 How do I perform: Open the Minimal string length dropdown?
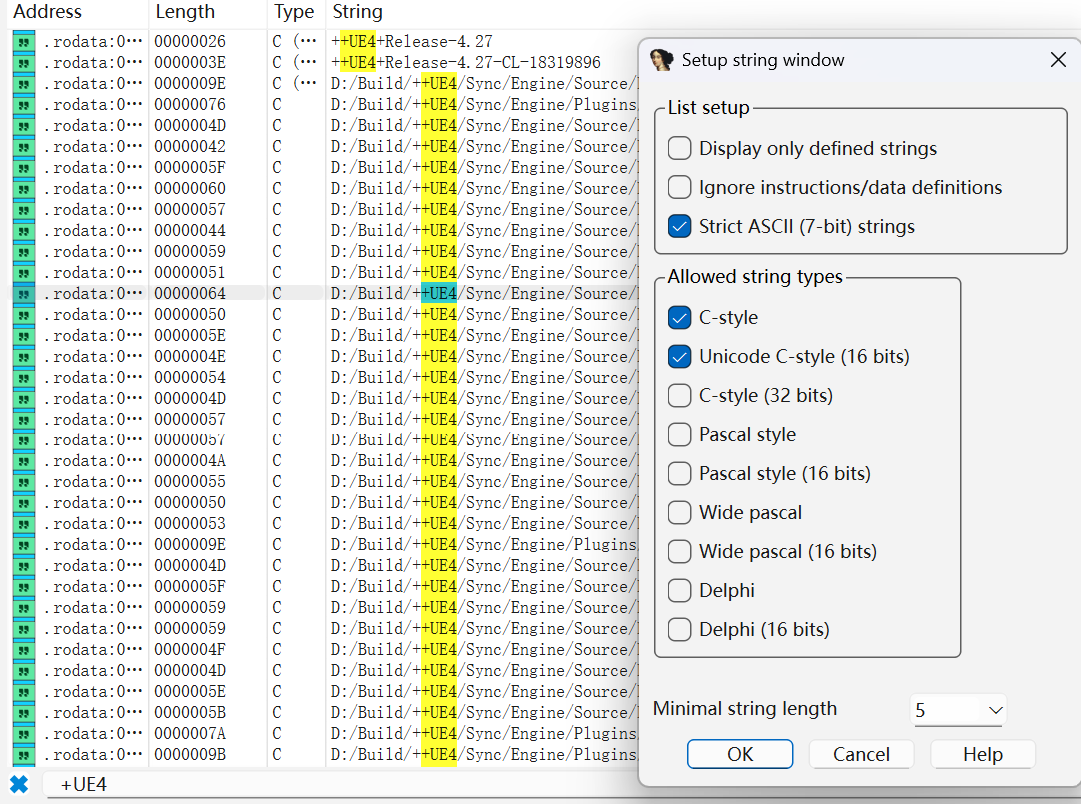coord(958,710)
